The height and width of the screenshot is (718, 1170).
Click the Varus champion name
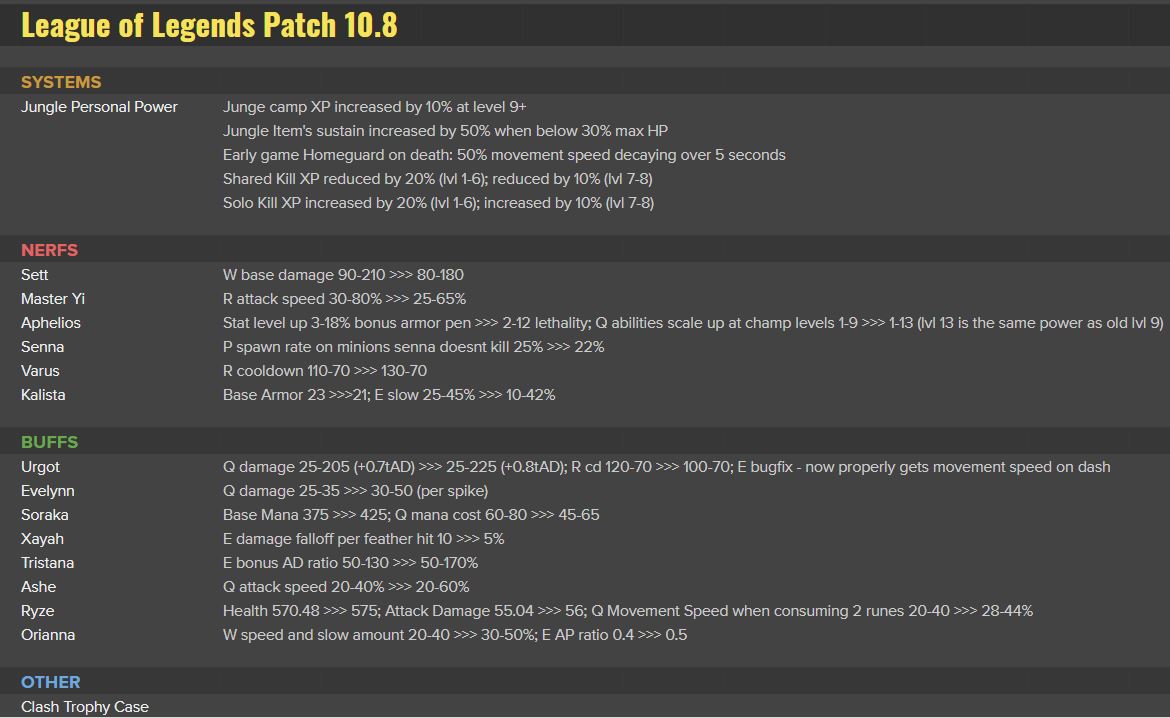[40, 370]
